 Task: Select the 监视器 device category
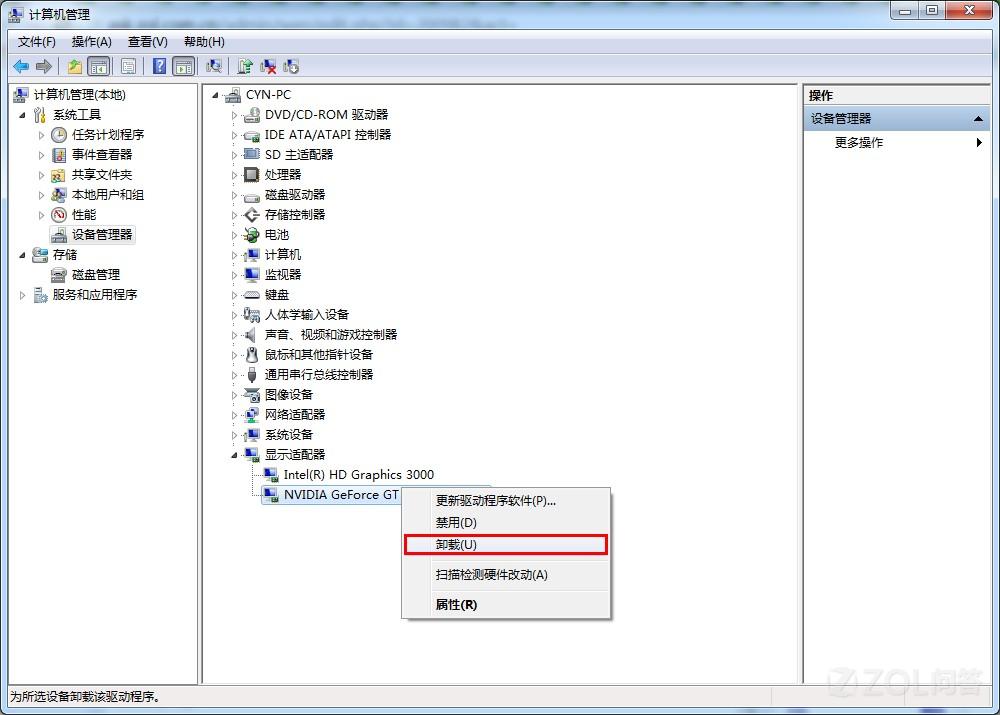click(x=283, y=275)
